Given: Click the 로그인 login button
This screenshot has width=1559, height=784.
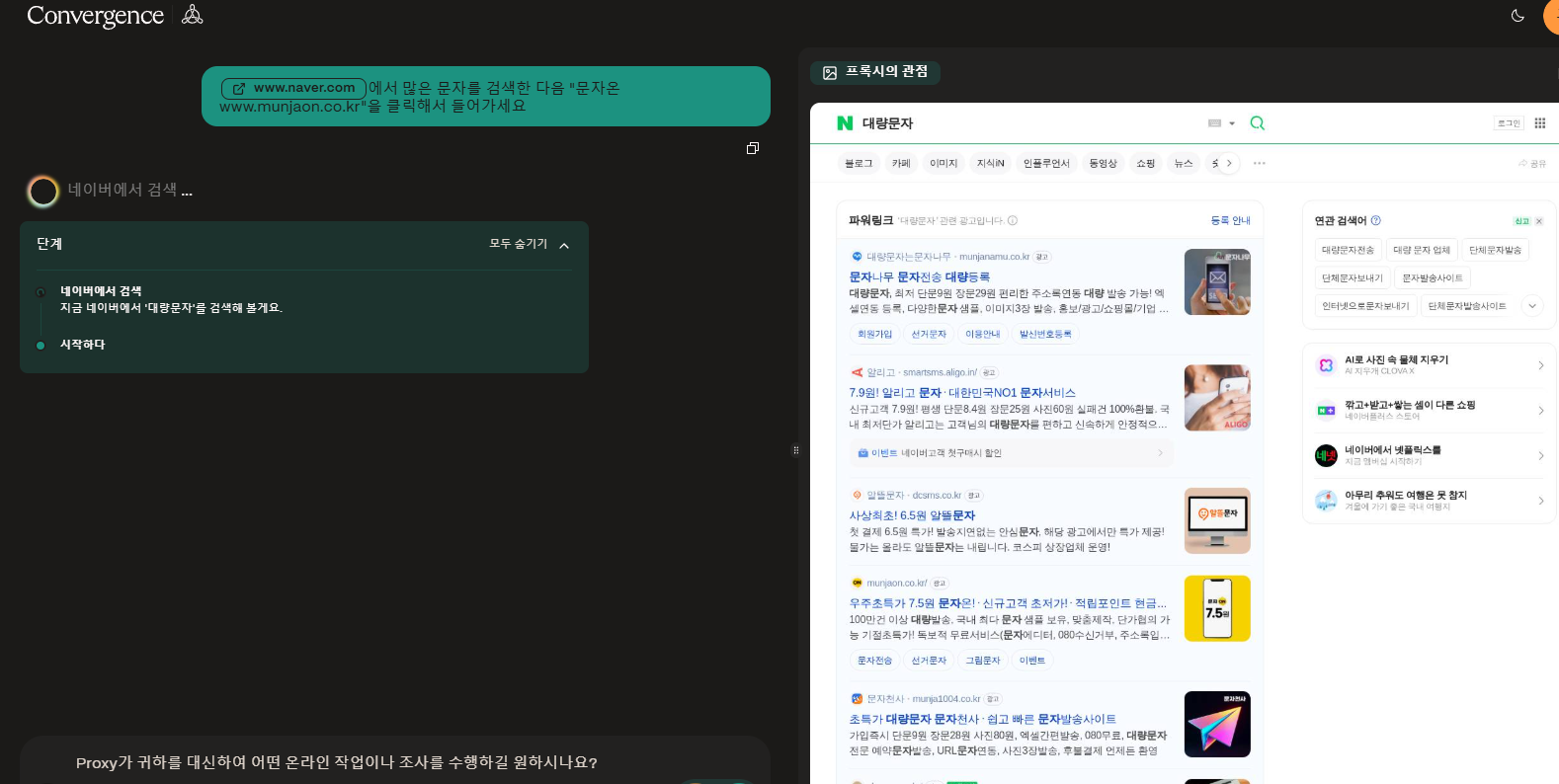Looking at the screenshot, I should tap(1508, 123).
